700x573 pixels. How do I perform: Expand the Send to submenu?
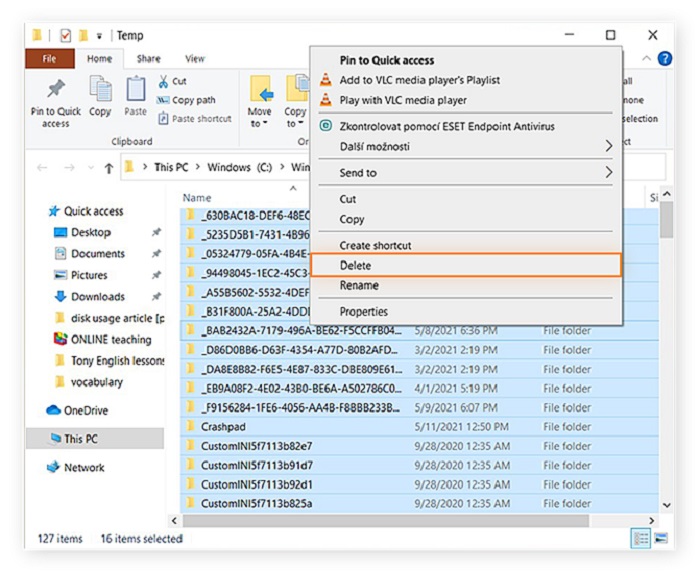coord(466,172)
